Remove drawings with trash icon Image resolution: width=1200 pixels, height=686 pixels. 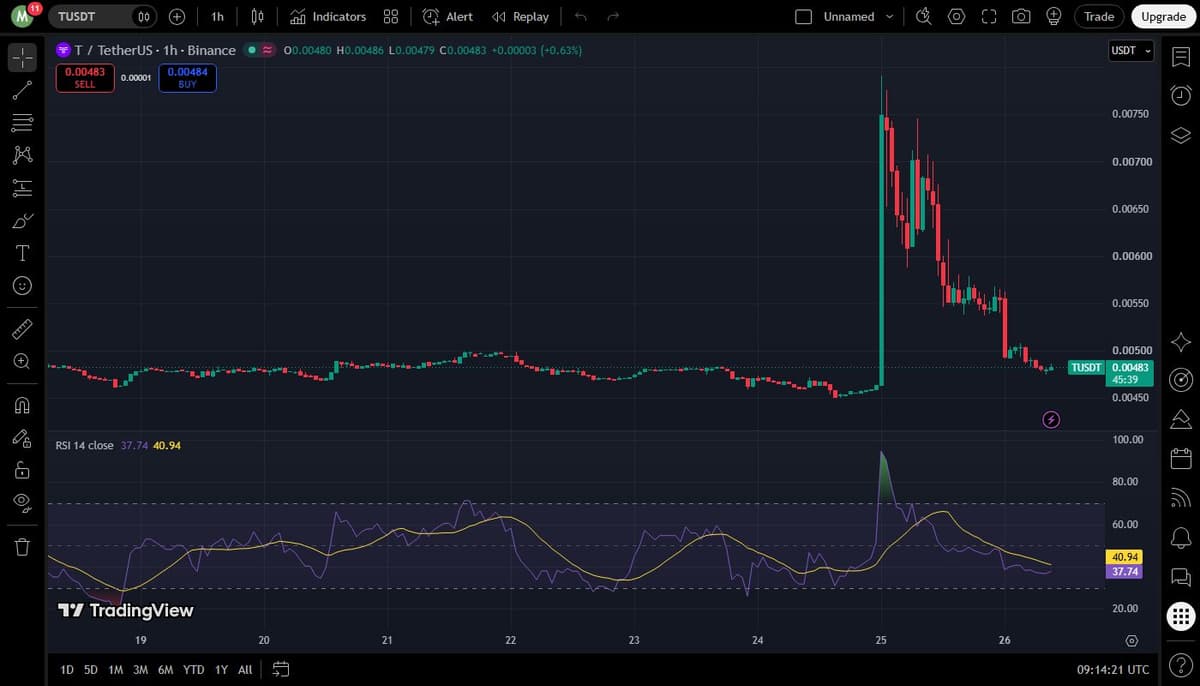click(22, 547)
